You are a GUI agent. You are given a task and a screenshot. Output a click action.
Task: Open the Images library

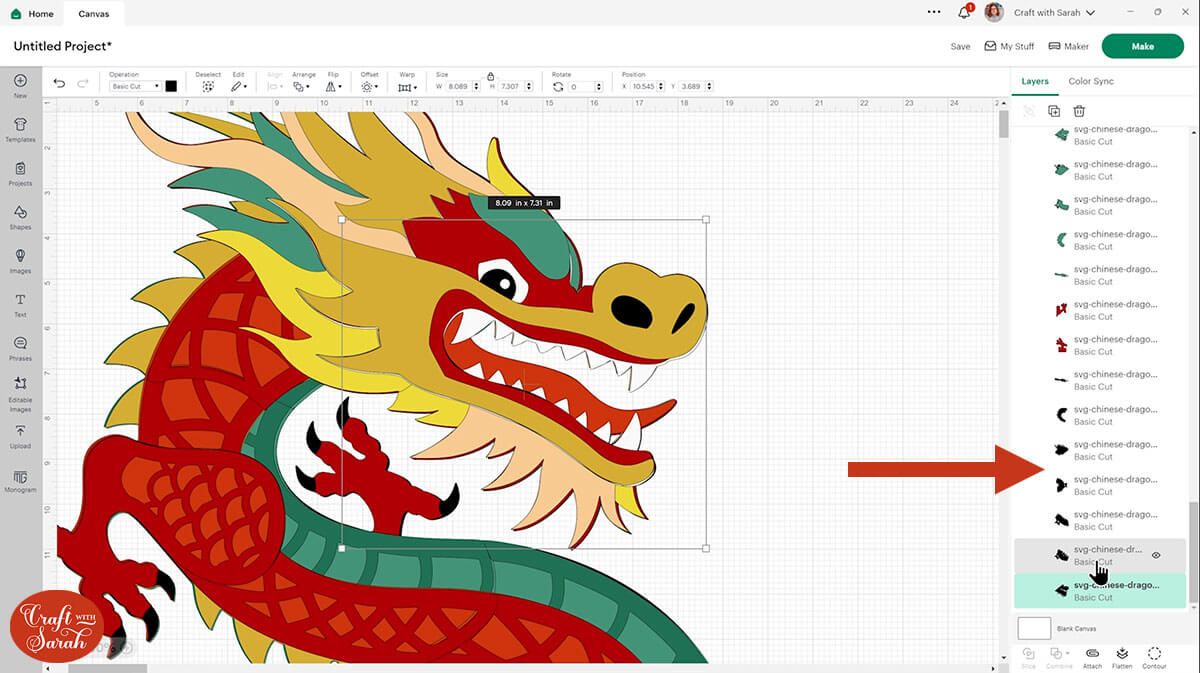(x=20, y=261)
